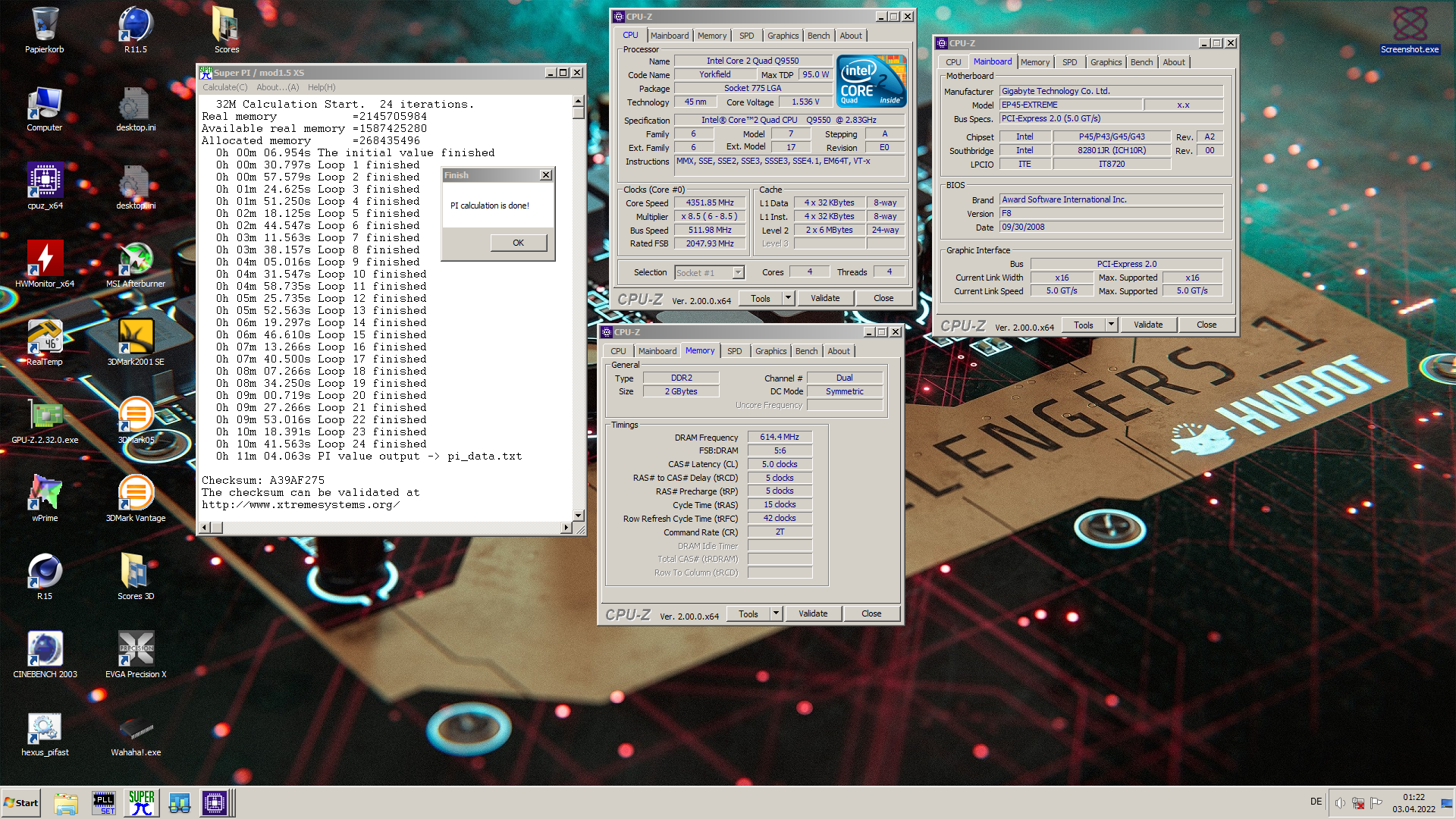This screenshot has width=1456, height=819.
Task: Launch RealTemp desktop icon
Action: point(45,343)
